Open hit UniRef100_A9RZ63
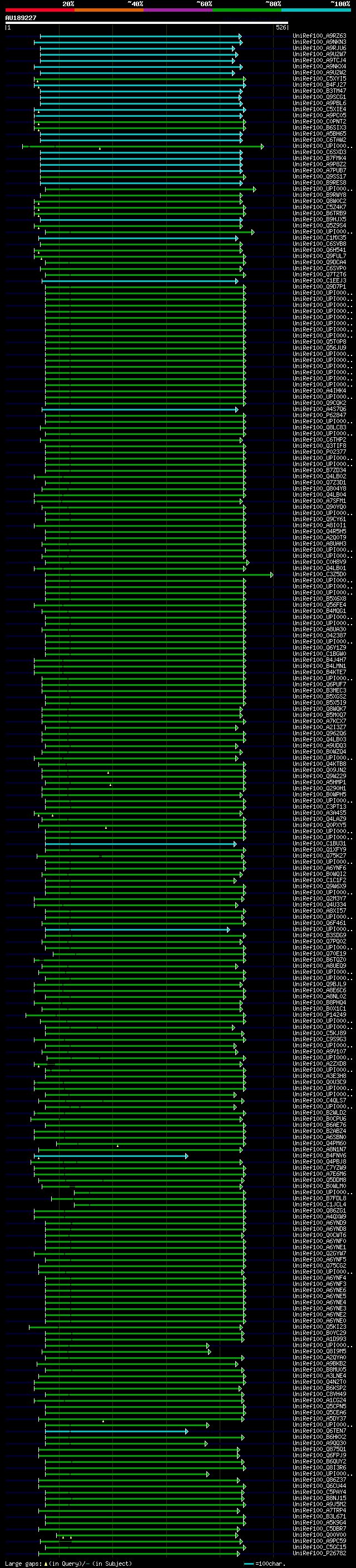This screenshot has height=1568, width=356. click(x=319, y=36)
